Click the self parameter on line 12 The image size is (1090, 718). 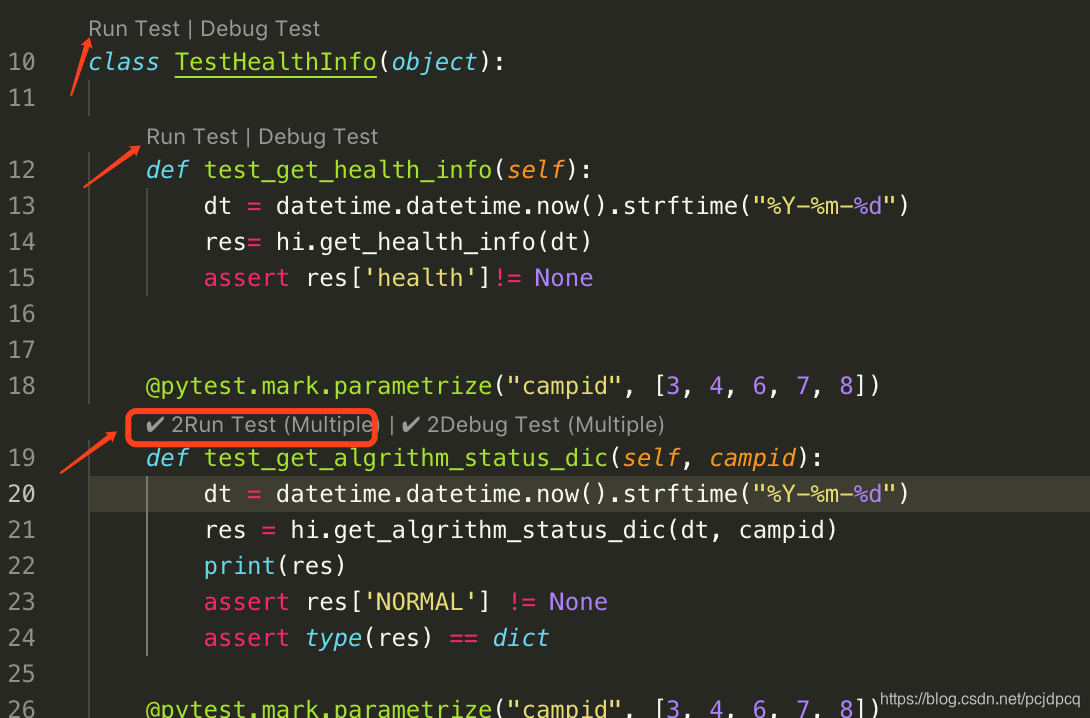[535, 170]
